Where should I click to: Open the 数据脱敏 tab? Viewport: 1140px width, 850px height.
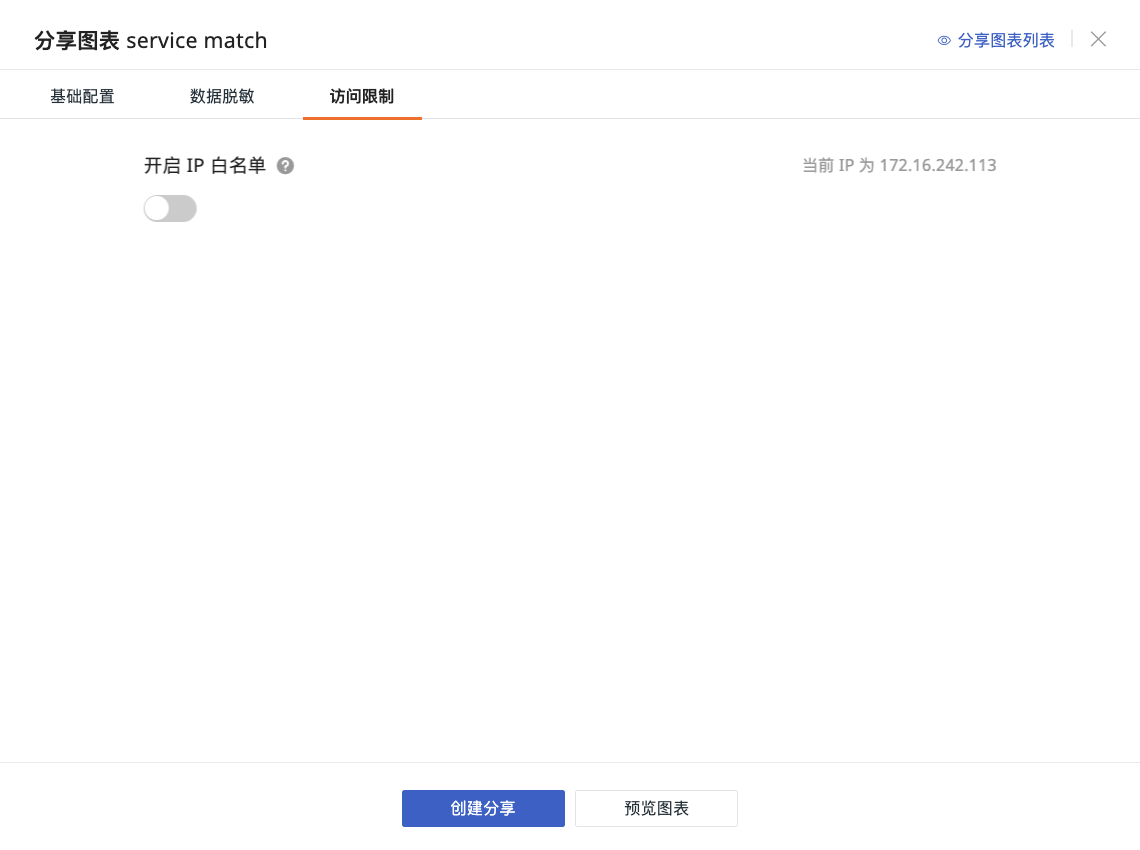pos(222,97)
